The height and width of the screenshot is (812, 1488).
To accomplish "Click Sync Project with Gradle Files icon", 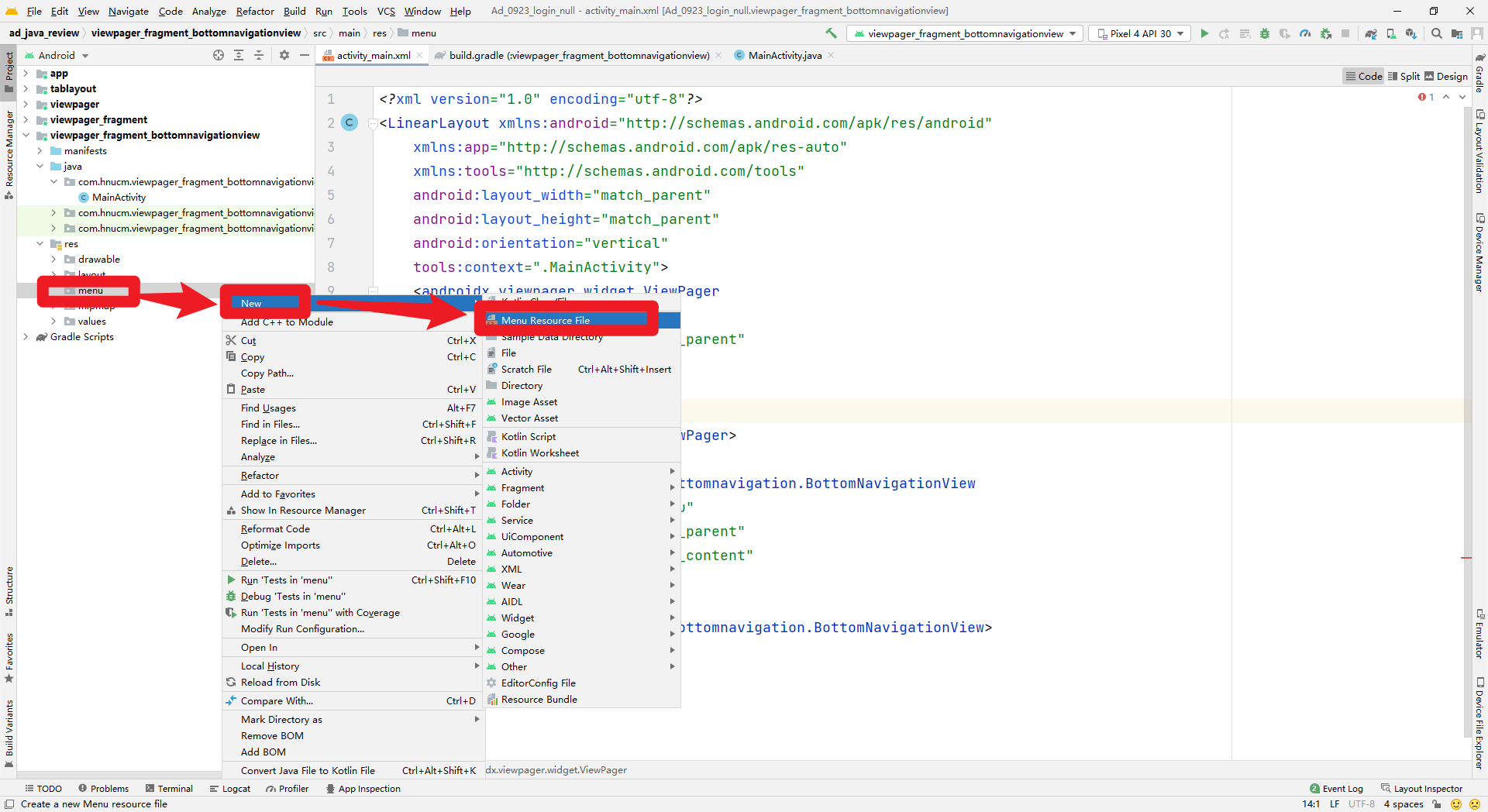I will [1371, 33].
